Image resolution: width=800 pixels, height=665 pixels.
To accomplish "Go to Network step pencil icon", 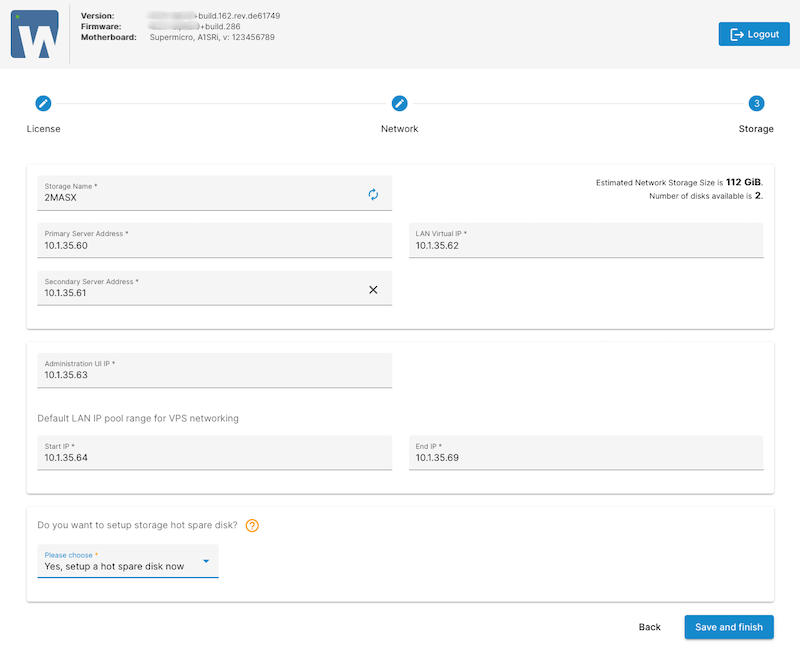I will point(399,103).
